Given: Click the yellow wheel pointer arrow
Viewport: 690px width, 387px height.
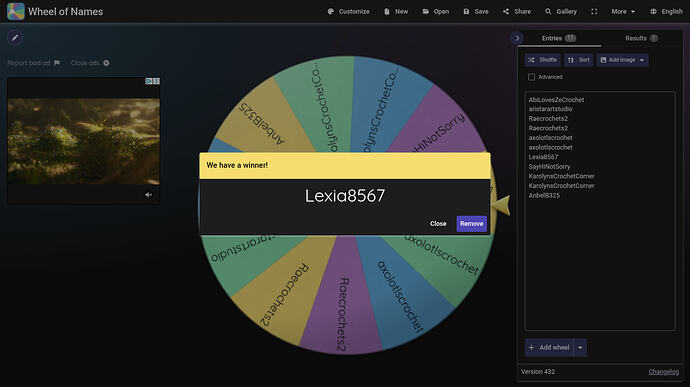Looking at the screenshot, I should (501, 205).
